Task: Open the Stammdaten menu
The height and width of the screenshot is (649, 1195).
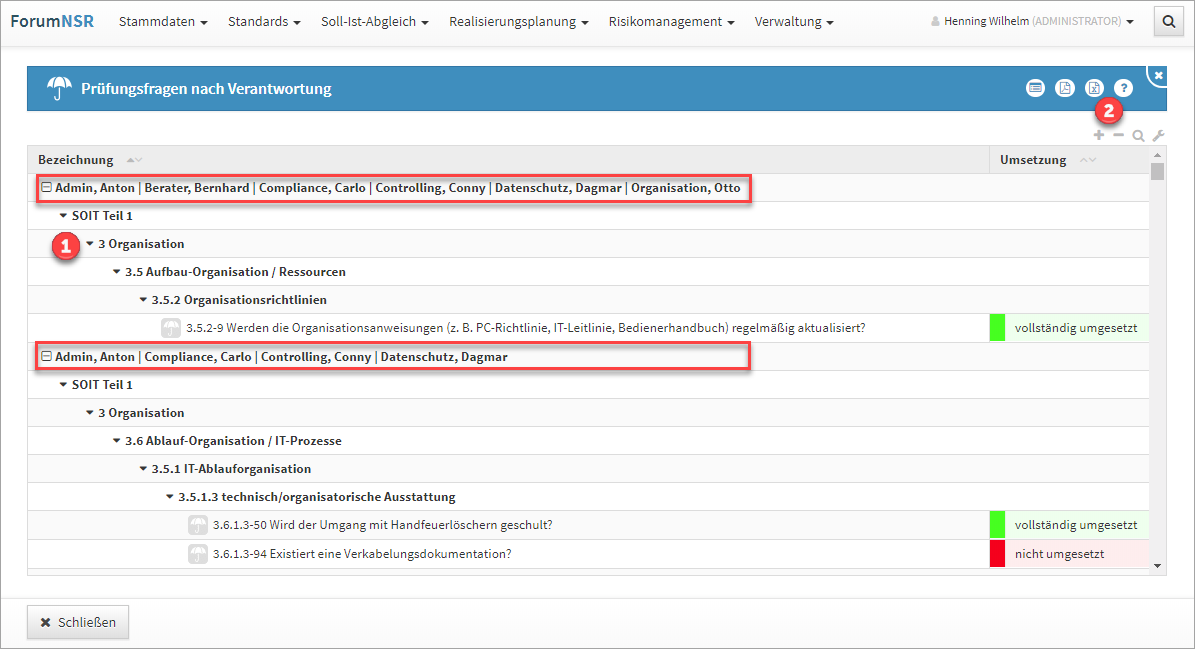Action: (x=162, y=21)
